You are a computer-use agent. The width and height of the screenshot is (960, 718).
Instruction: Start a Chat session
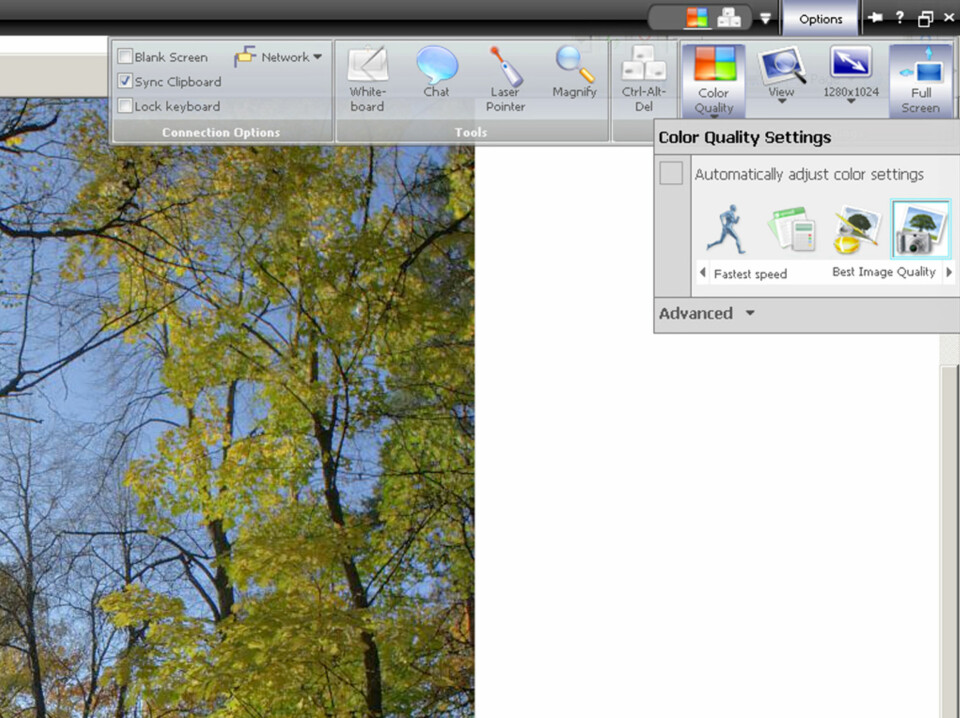pyautogui.click(x=436, y=74)
